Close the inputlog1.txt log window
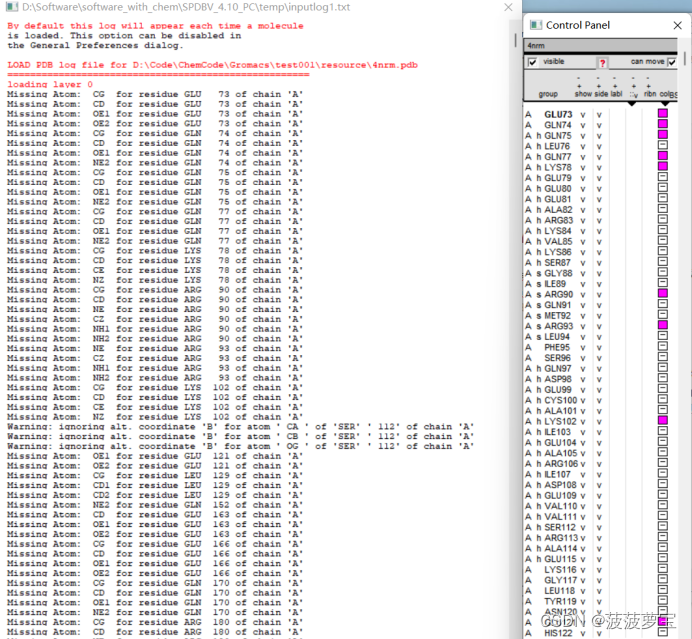The width and height of the screenshot is (692, 639). coord(508,7)
